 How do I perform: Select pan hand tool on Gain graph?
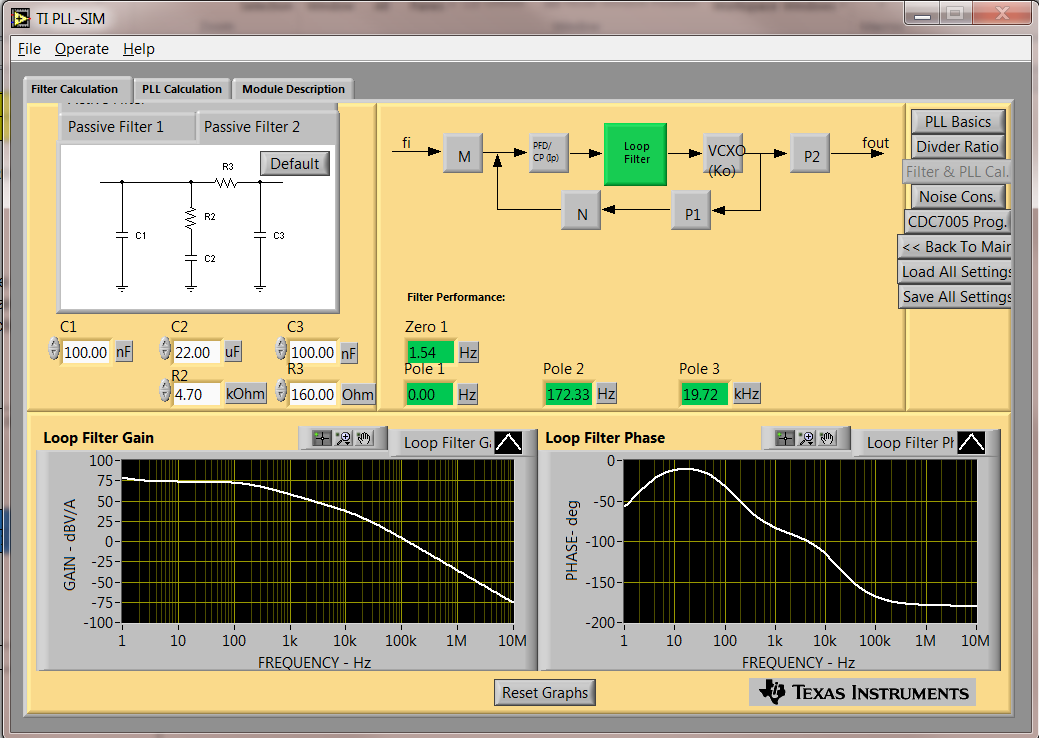pyautogui.click(x=364, y=438)
